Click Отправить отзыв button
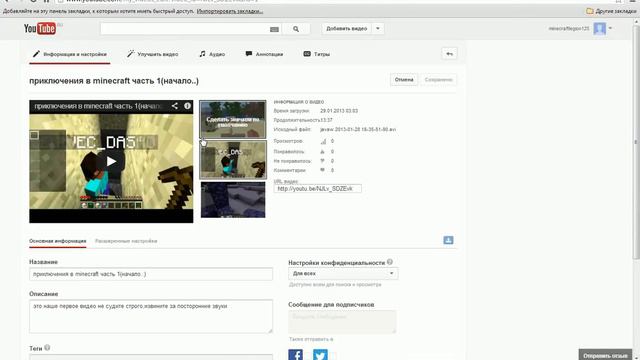Viewport: 640px width, 360px height. tap(605, 356)
